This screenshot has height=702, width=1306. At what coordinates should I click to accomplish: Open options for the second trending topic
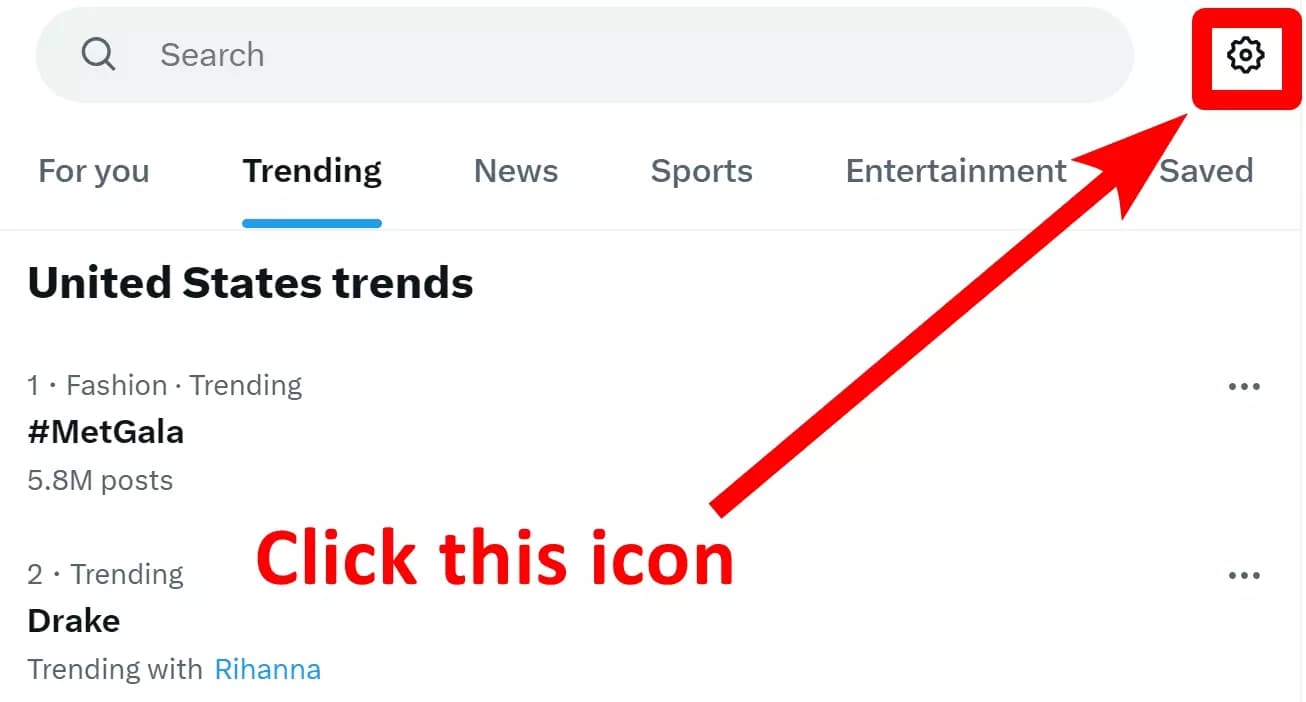click(x=1244, y=574)
